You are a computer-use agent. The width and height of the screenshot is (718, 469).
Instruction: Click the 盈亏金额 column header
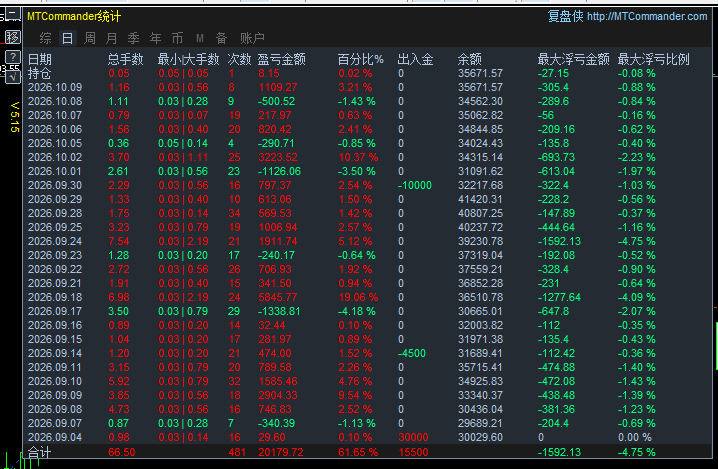282,59
